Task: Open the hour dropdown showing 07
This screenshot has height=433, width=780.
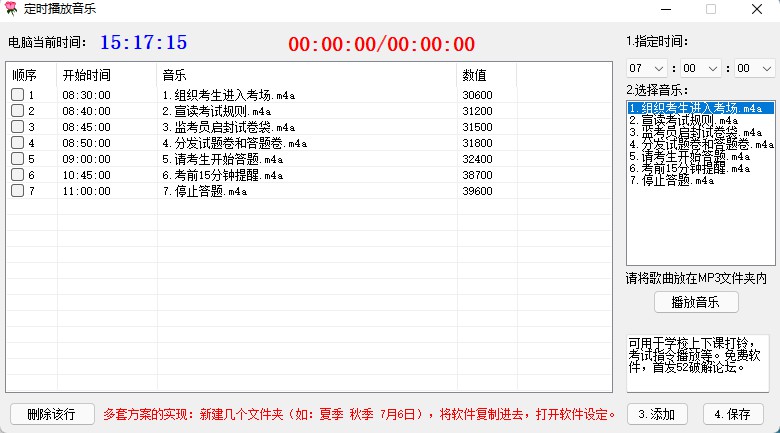Action: (647, 68)
